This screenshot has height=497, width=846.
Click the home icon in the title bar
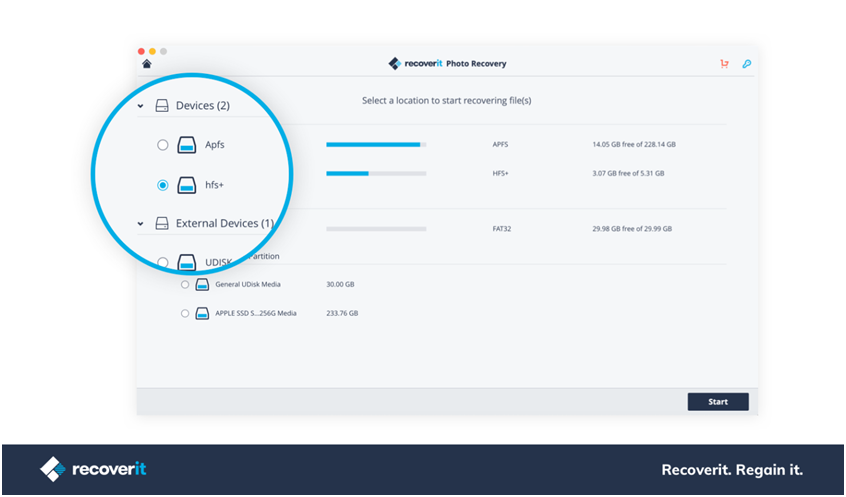(147, 64)
